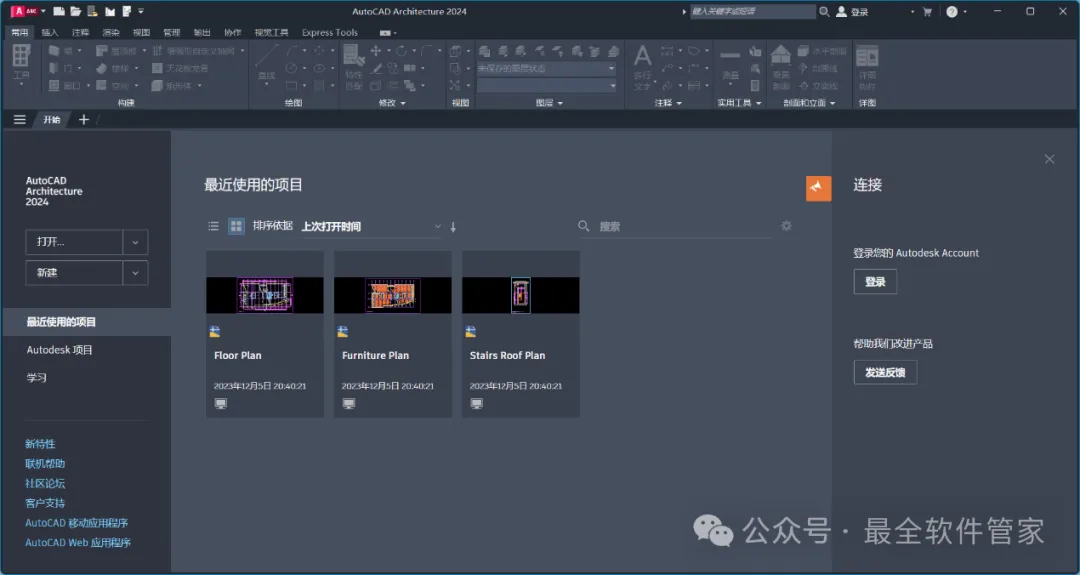Switch to the 视图 ribbon tab
The height and width of the screenshot is (575, 1080).
click(x=141, y=32)
